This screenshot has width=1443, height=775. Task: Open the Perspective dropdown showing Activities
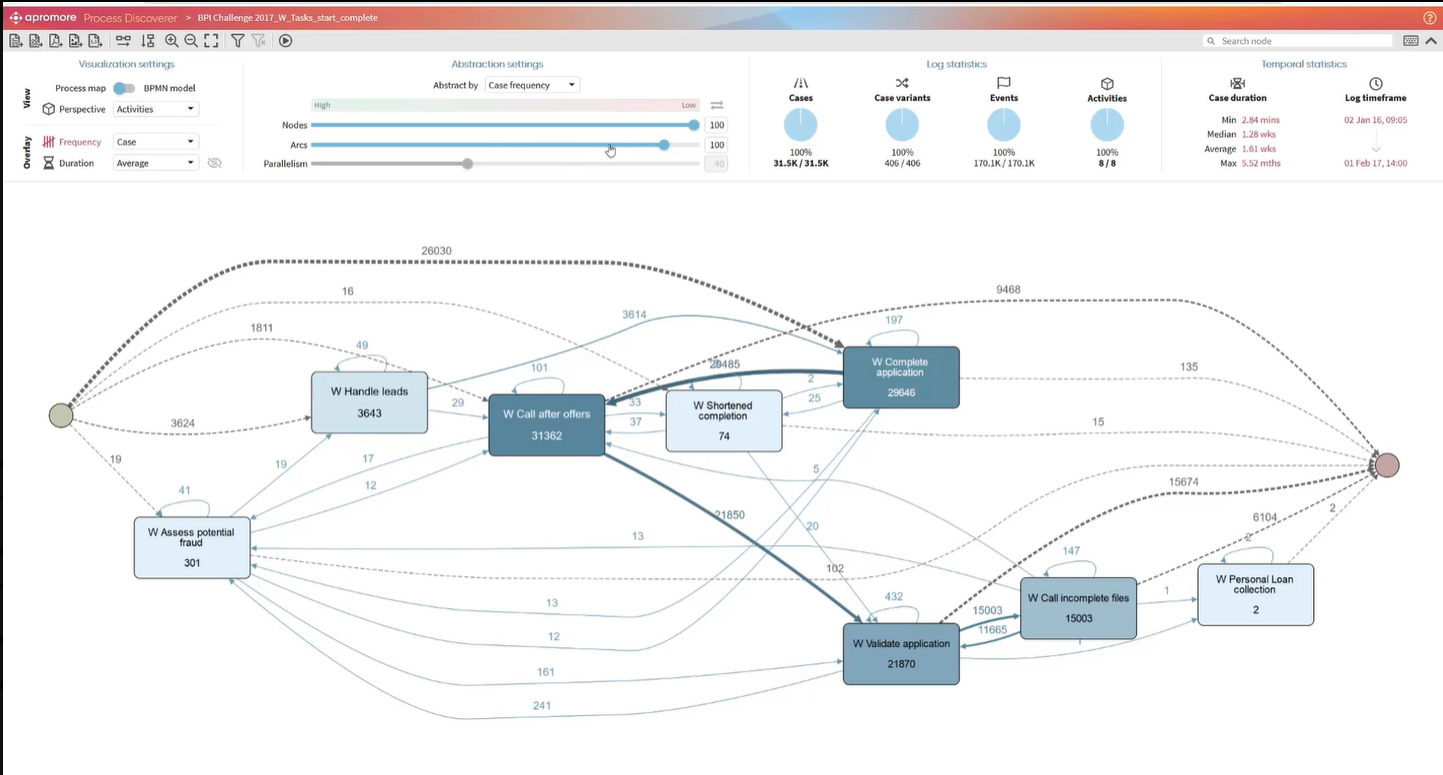(x=155, y=109)
